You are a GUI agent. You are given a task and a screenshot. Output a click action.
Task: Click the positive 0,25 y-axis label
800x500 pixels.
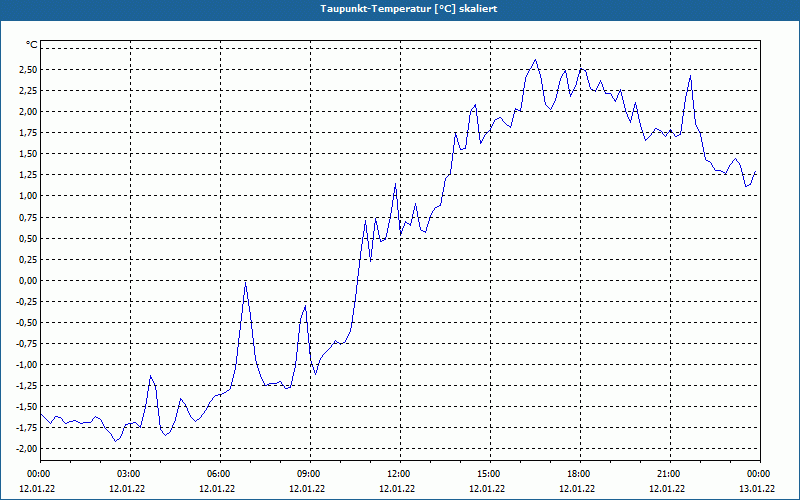pyautogui.click(x=28, y=259)
